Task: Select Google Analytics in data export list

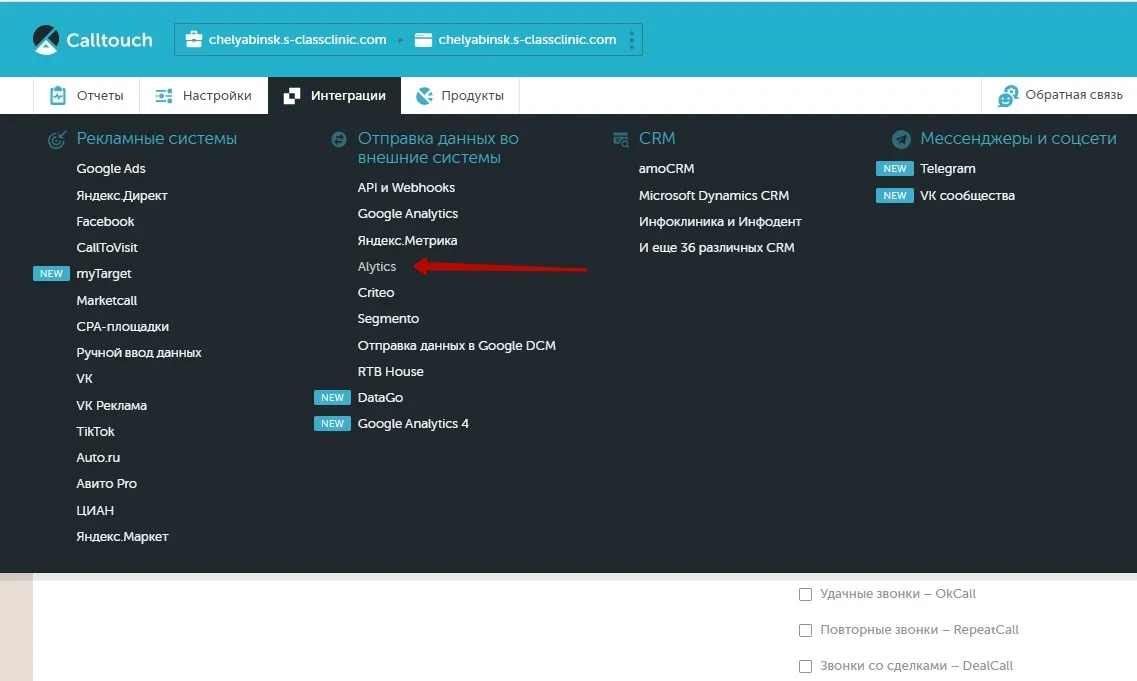Action: point(408,214)
